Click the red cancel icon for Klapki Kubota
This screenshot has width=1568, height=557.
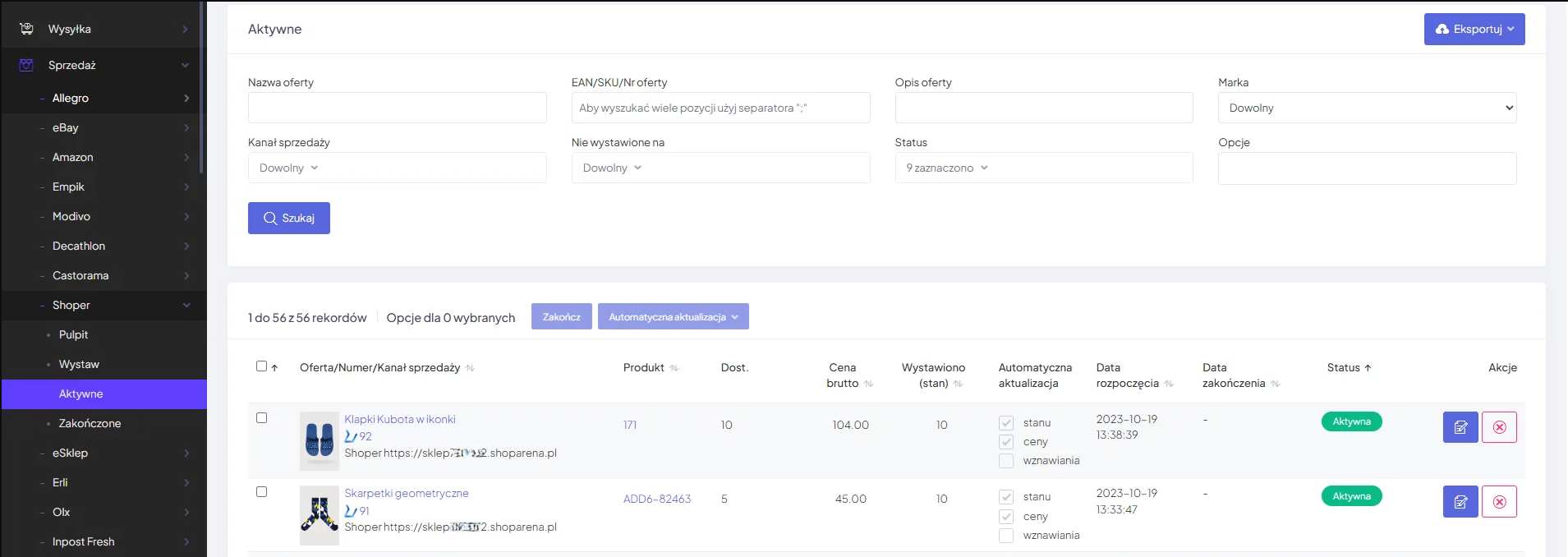(1499, 427)
